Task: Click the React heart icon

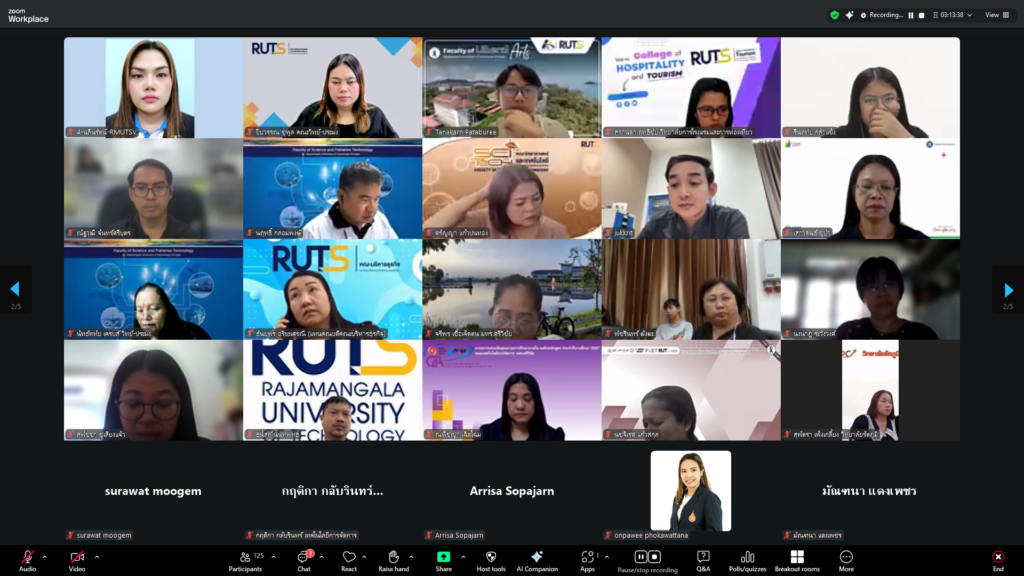Action: [349, 557]
